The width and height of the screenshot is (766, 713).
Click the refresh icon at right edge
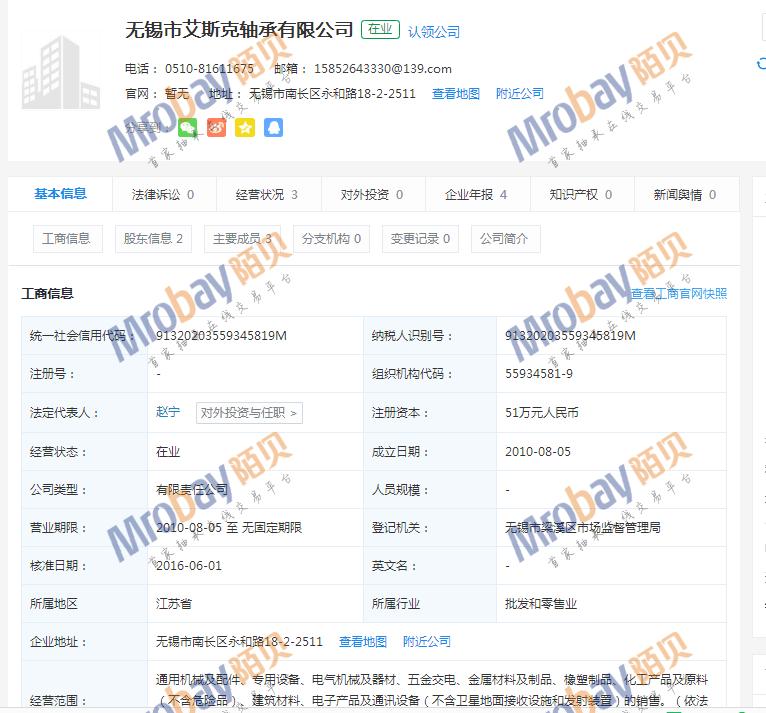pos(761,63)
